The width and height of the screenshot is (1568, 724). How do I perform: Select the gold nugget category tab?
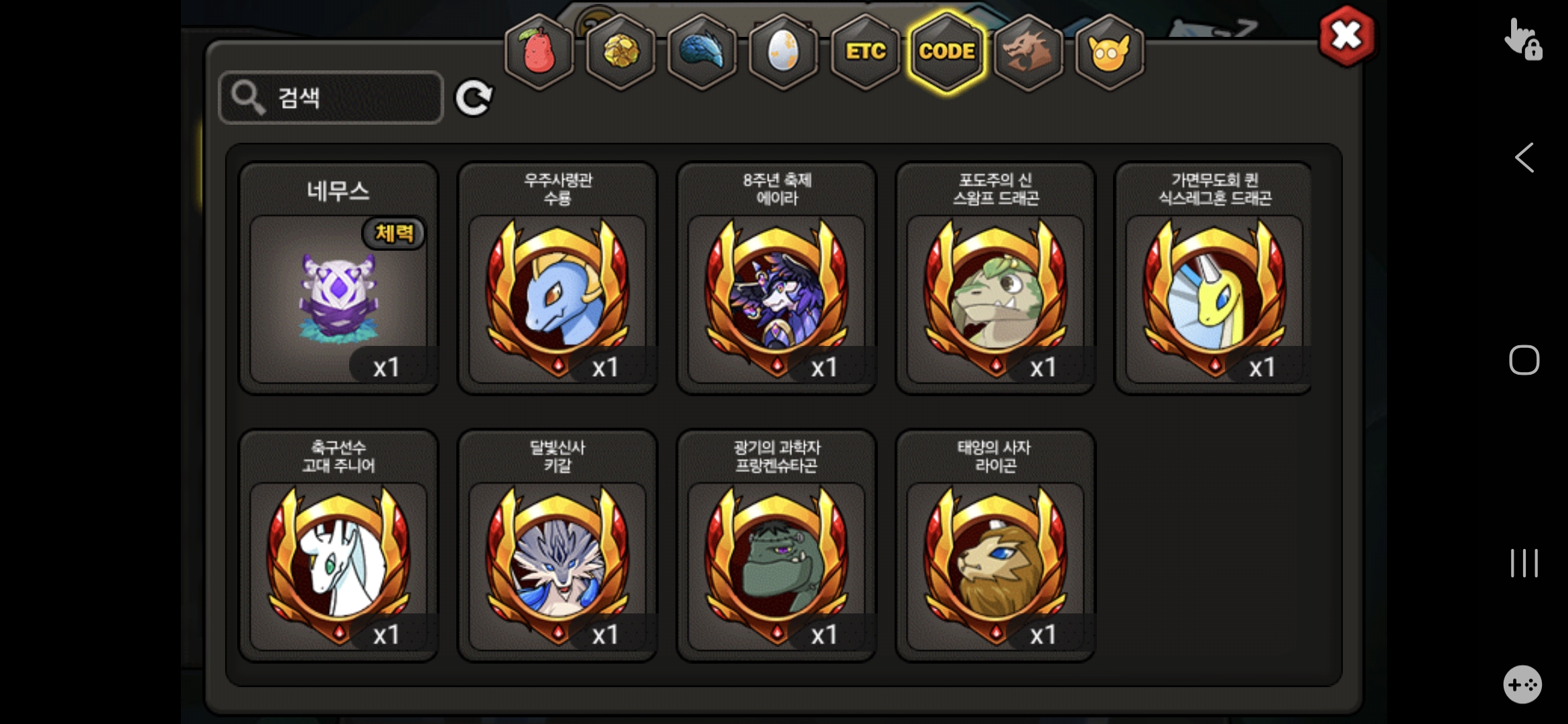[x=620, y=52]
